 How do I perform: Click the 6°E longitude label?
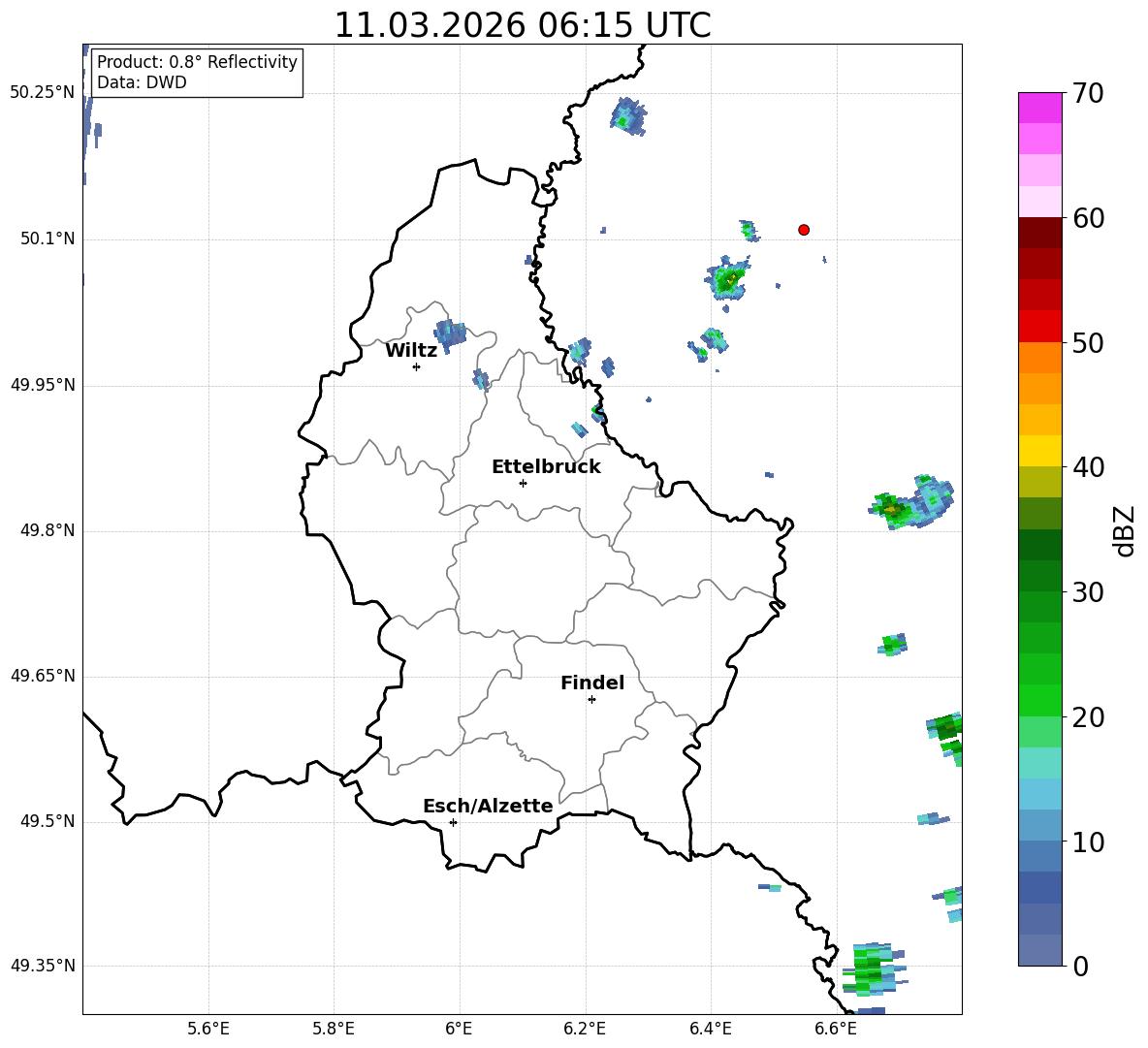[459, 1029]
